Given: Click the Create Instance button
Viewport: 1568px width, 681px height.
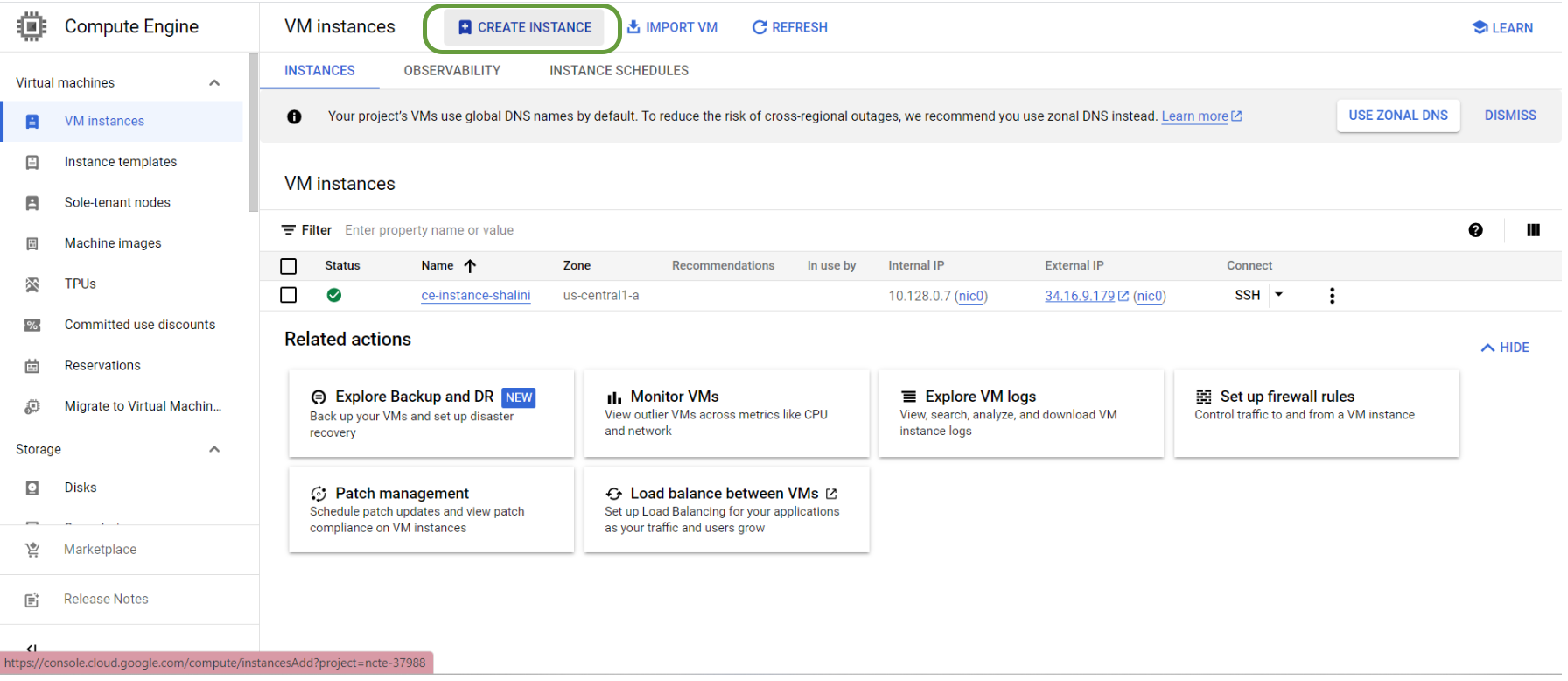Looking at the screenshot, I should coord(524,27).
